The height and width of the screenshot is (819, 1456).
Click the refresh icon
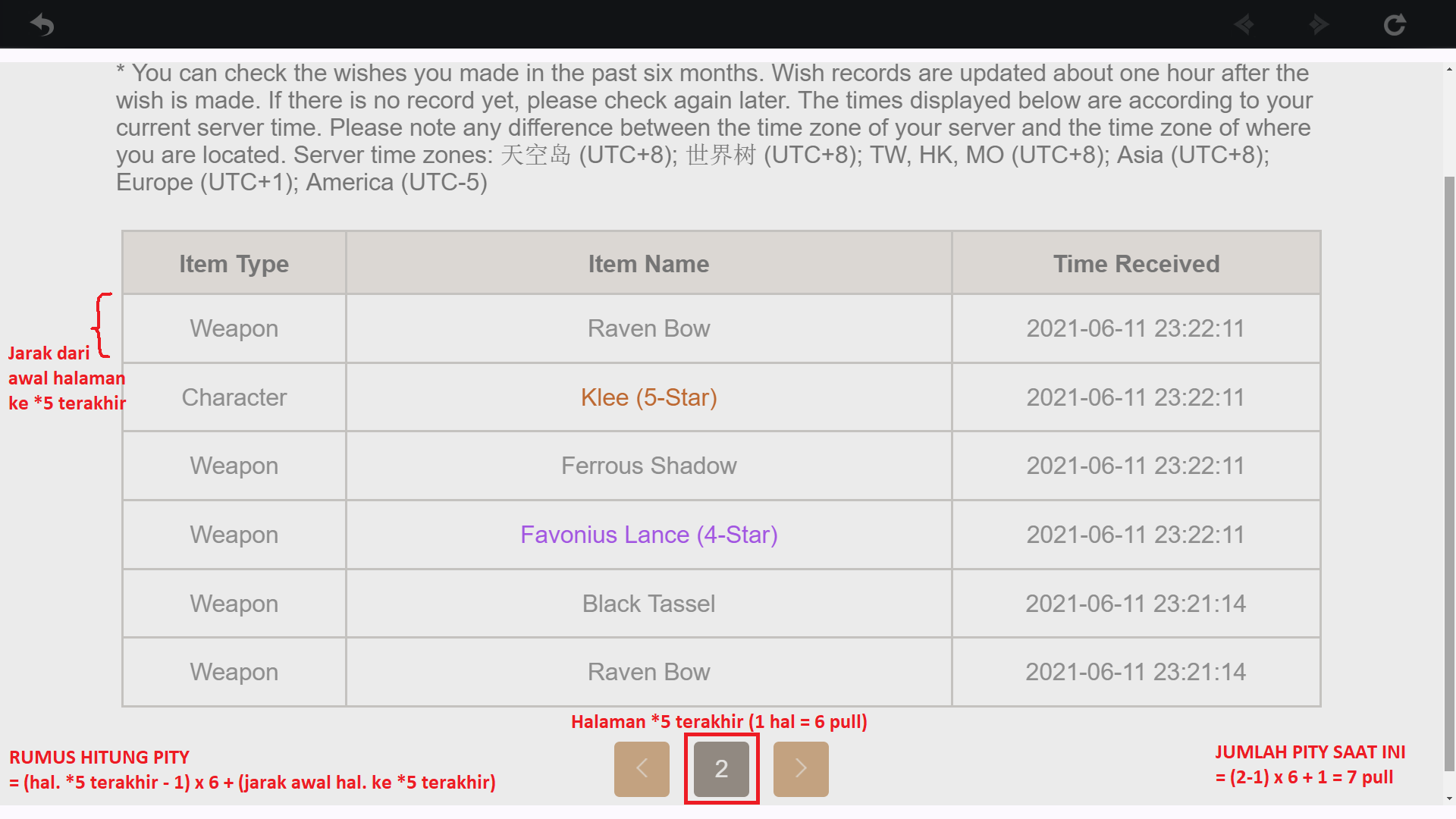1395,25
